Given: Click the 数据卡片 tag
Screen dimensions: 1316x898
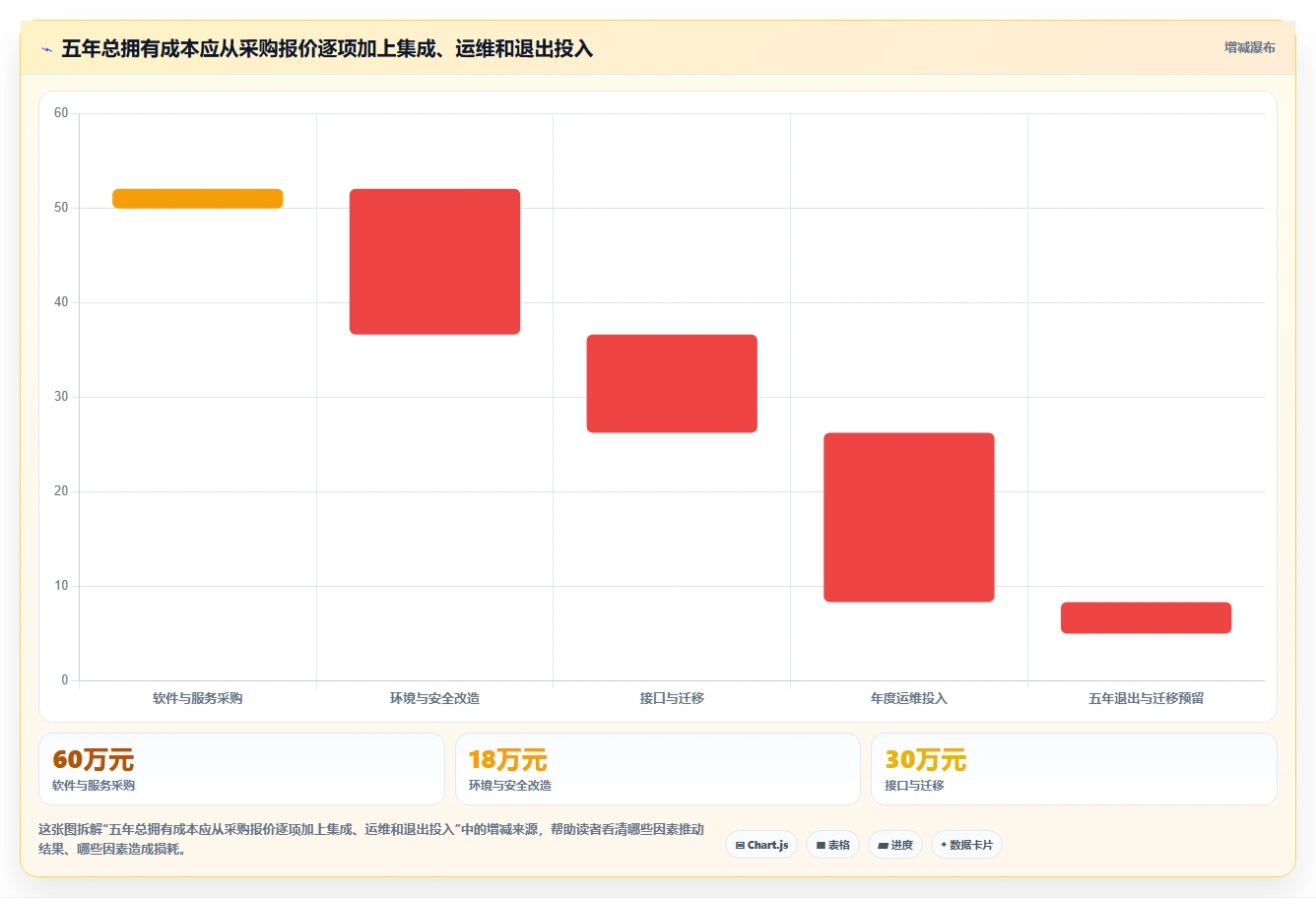Looking at the screenshot, I should tap(966, 845).
